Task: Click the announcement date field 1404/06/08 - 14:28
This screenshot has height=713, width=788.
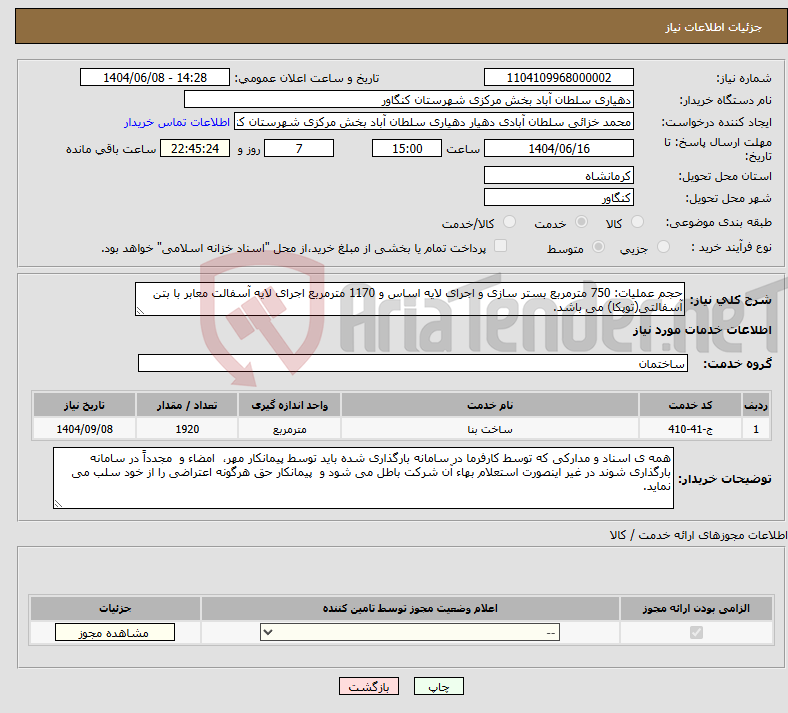Action: 155,77
